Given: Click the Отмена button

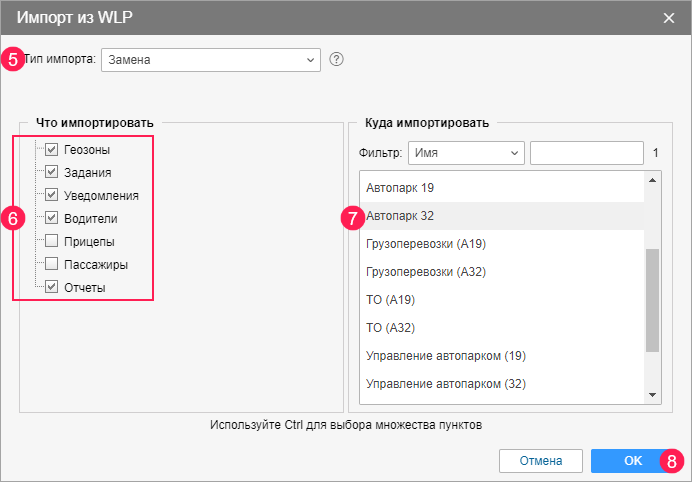Looking at the screenshot, I should pos(540,461).
